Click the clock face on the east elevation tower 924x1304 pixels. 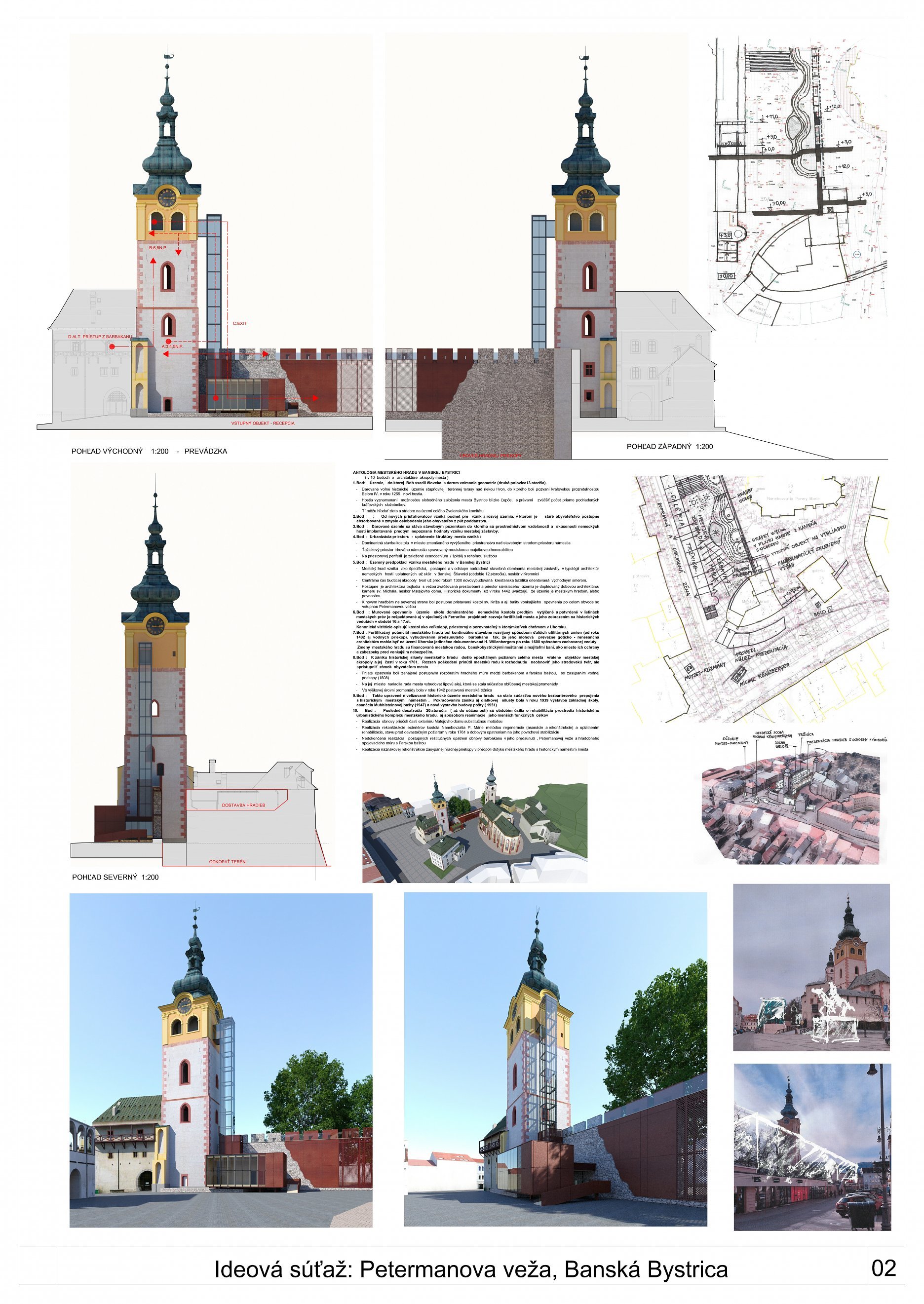(167, 197)
